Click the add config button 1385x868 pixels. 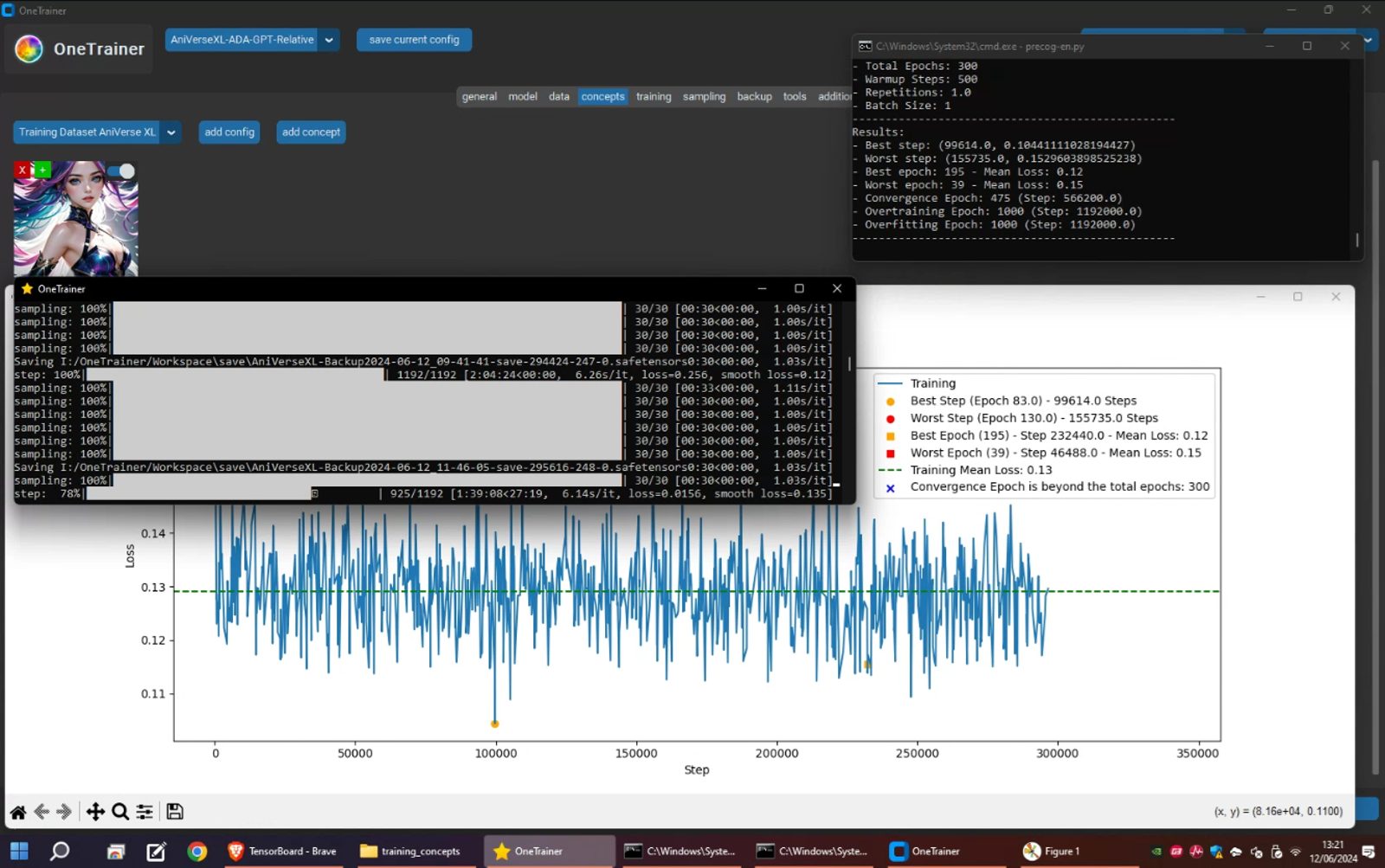[229, 132]
